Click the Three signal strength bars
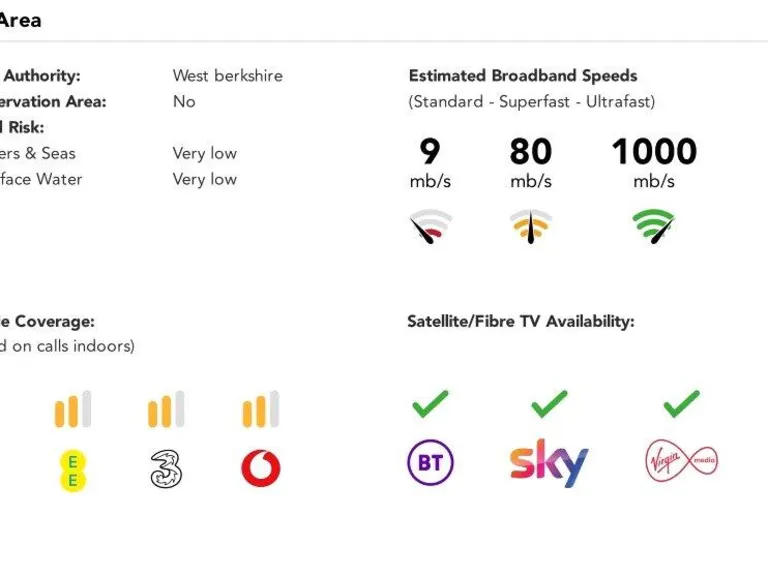 pos(166,410)
